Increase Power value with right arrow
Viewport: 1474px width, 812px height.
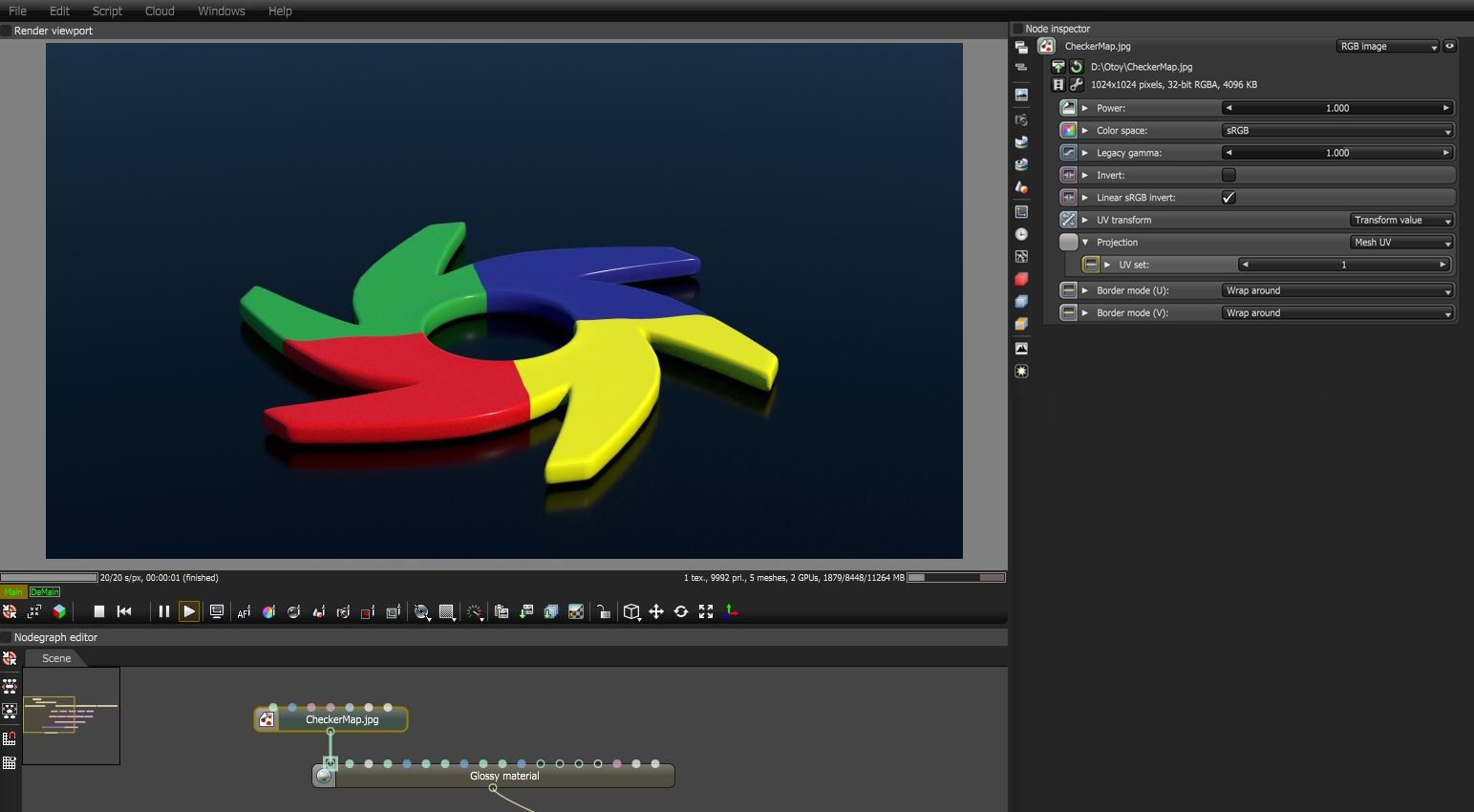(1446, 108)
